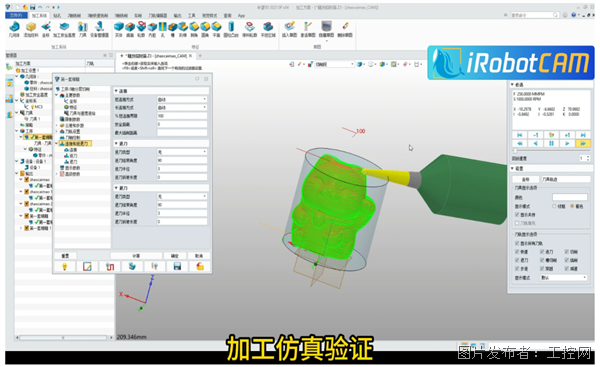Collapse the Main Parameters (主要参数) node in dialog tree

[57, 95]
